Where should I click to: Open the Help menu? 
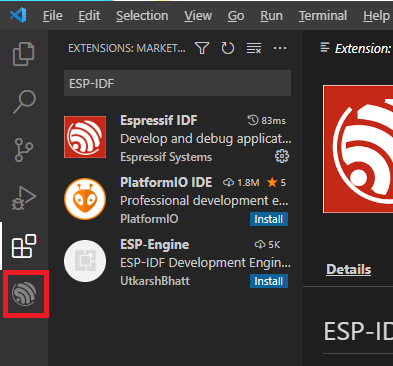pyautogui.click(x=377, y=16)
